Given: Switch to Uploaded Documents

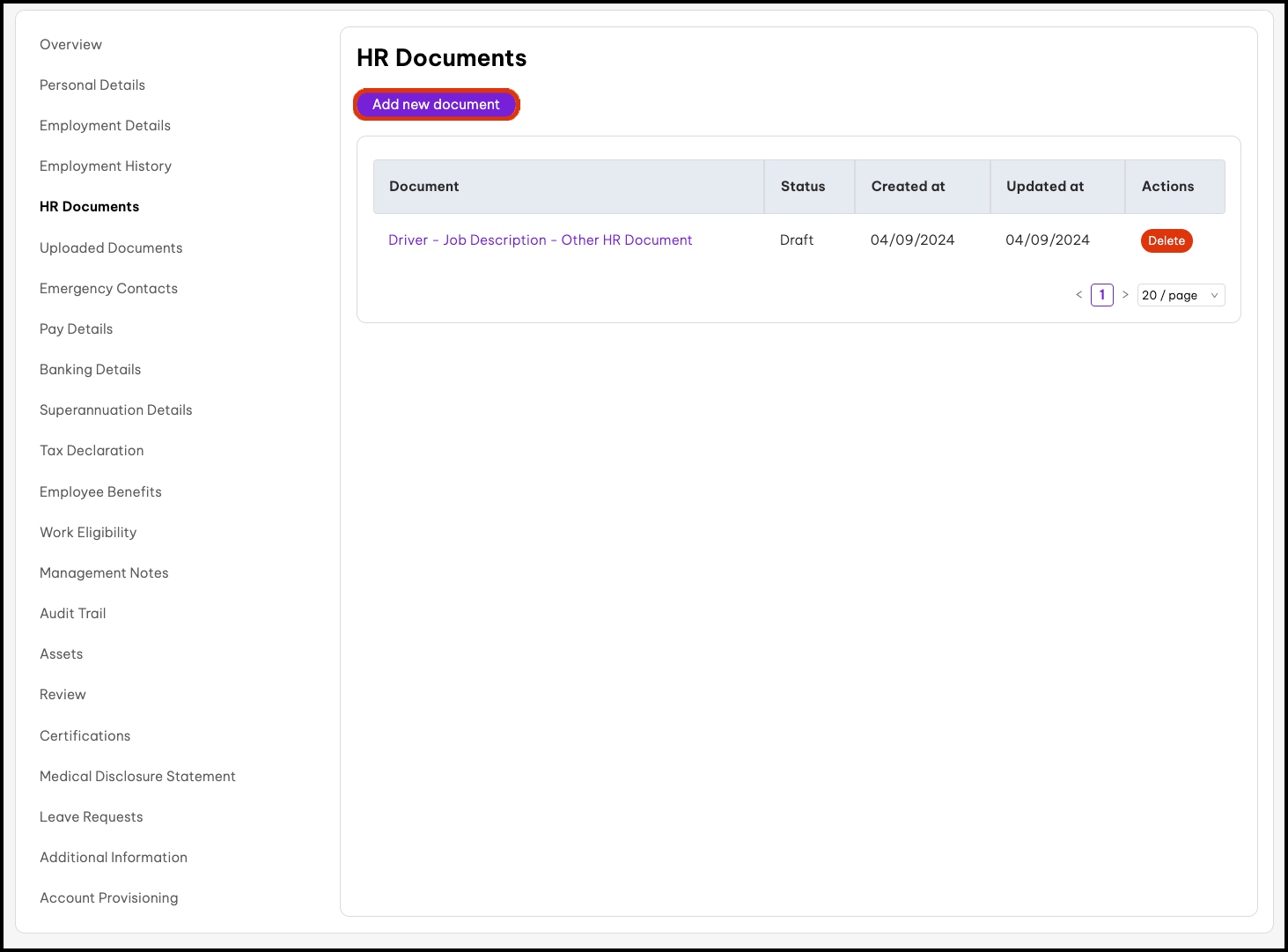Looking at the screenshot, I should click(x=111, y=248).
